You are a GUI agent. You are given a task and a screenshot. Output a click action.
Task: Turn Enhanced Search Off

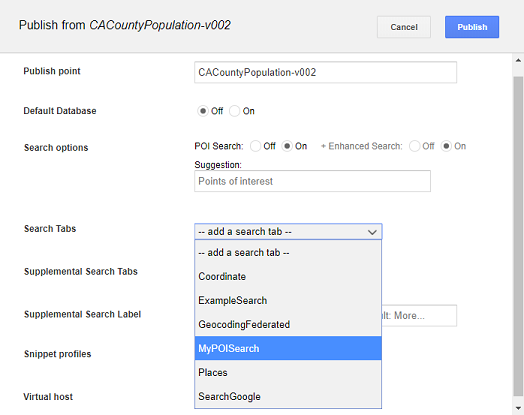click(x=414, y=146)
